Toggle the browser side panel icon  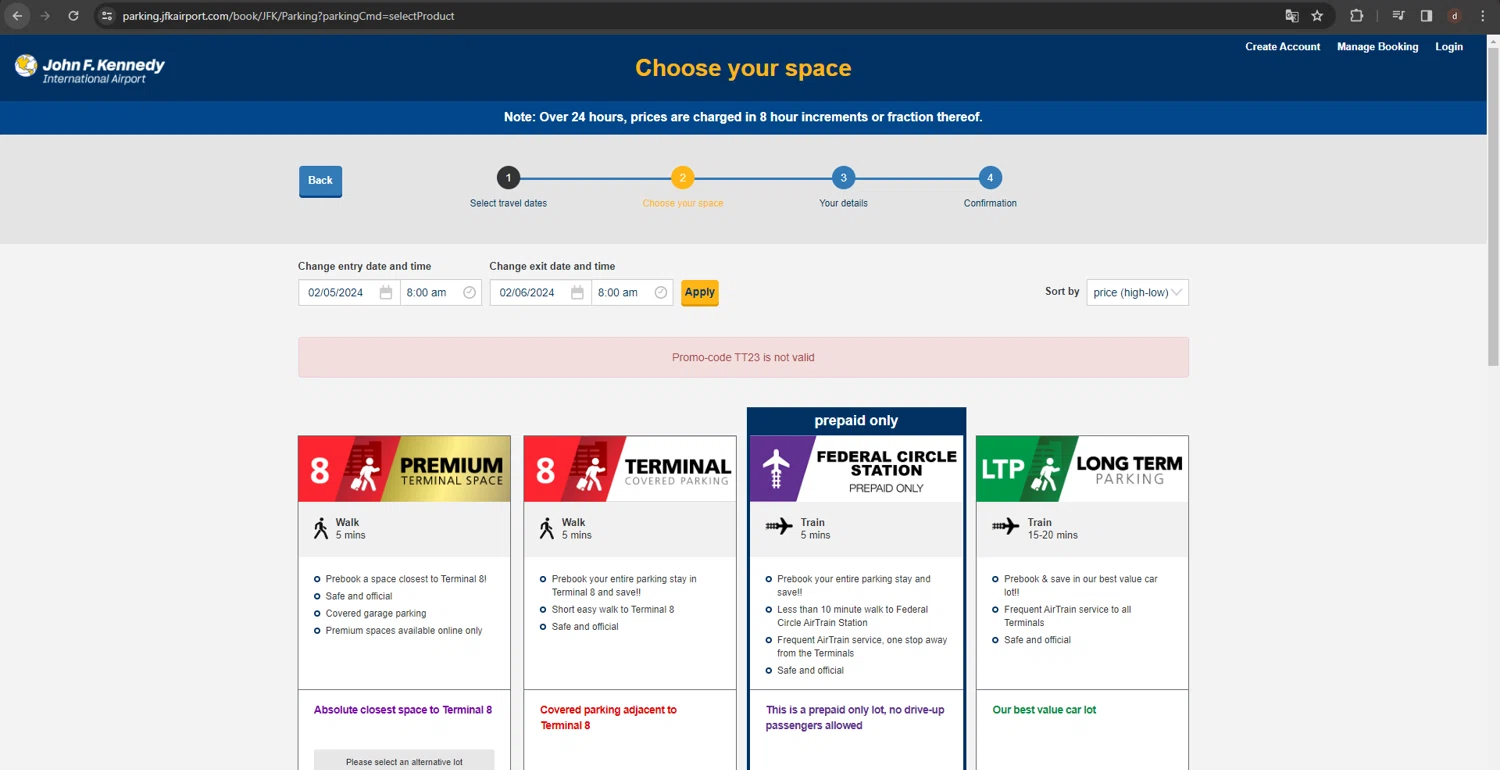(1426, 16)
